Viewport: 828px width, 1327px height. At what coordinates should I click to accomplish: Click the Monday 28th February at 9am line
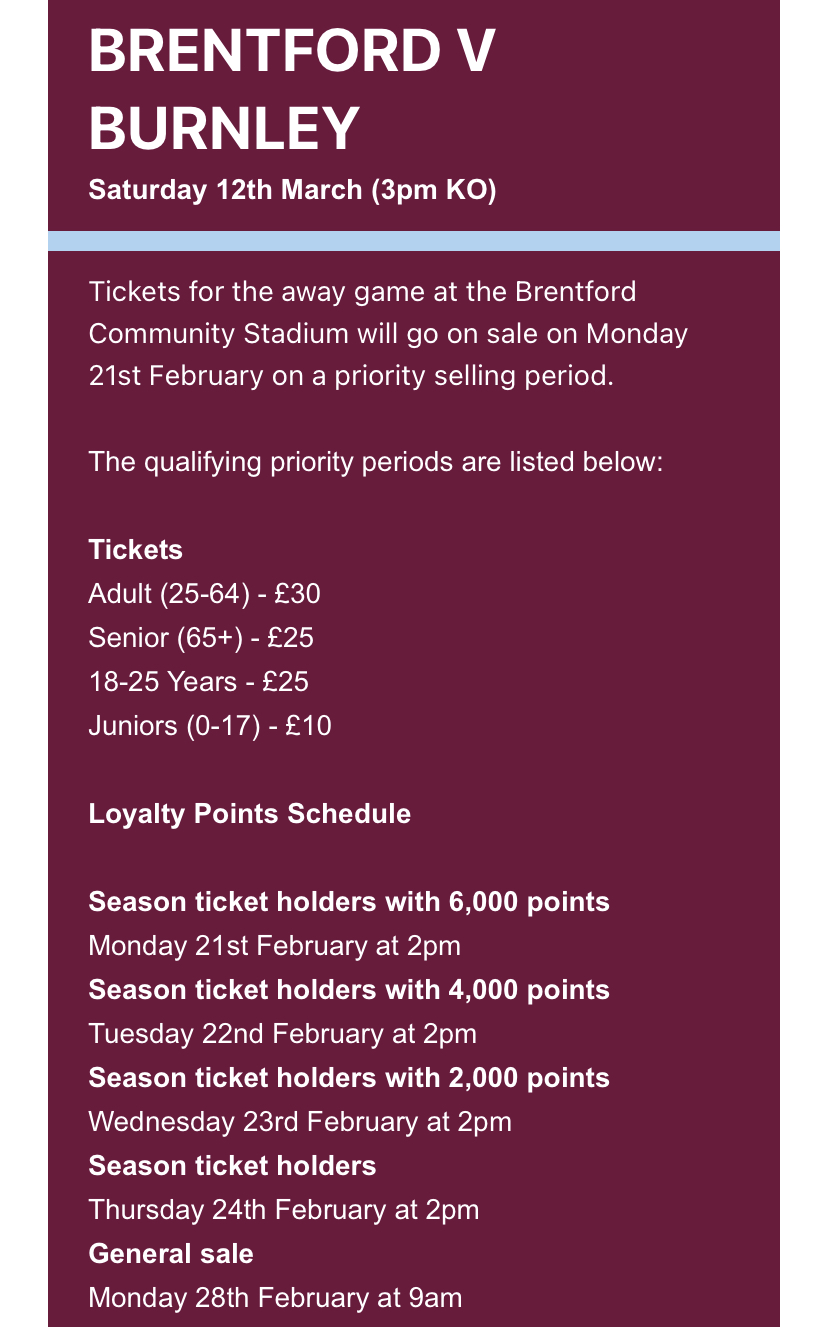pyautogui.click(x=275, y=1298)
